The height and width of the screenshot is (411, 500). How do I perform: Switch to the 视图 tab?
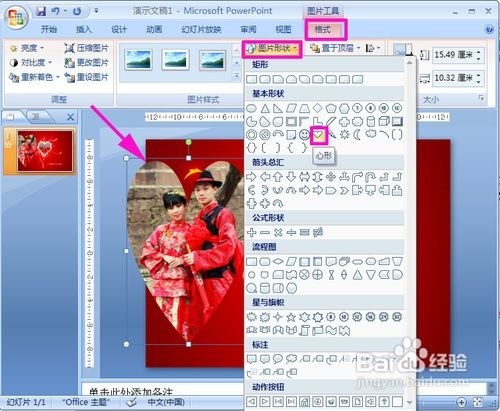click(x=283, y=29)
